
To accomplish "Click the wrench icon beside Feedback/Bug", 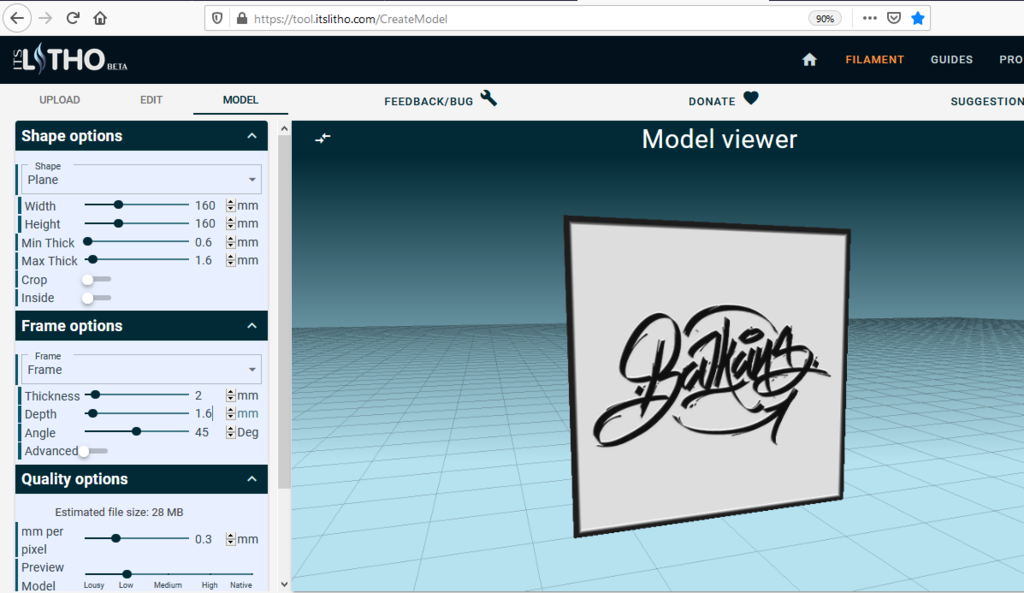I will (x=488, y=99).
